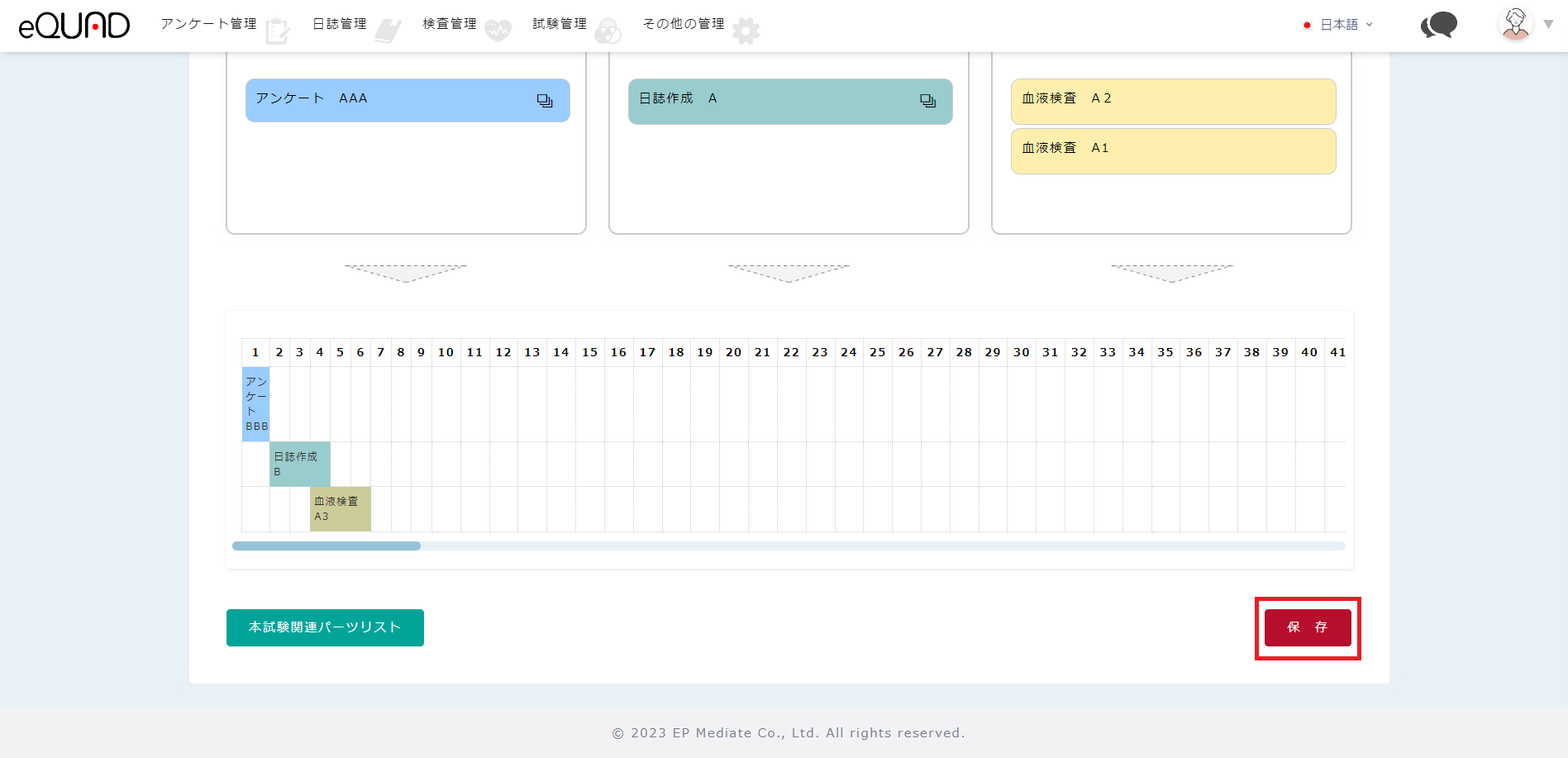Viewport: 1568px width, 758px height.
Task: Click the 日誌管理 notebook icon
Action: [388, 31]
